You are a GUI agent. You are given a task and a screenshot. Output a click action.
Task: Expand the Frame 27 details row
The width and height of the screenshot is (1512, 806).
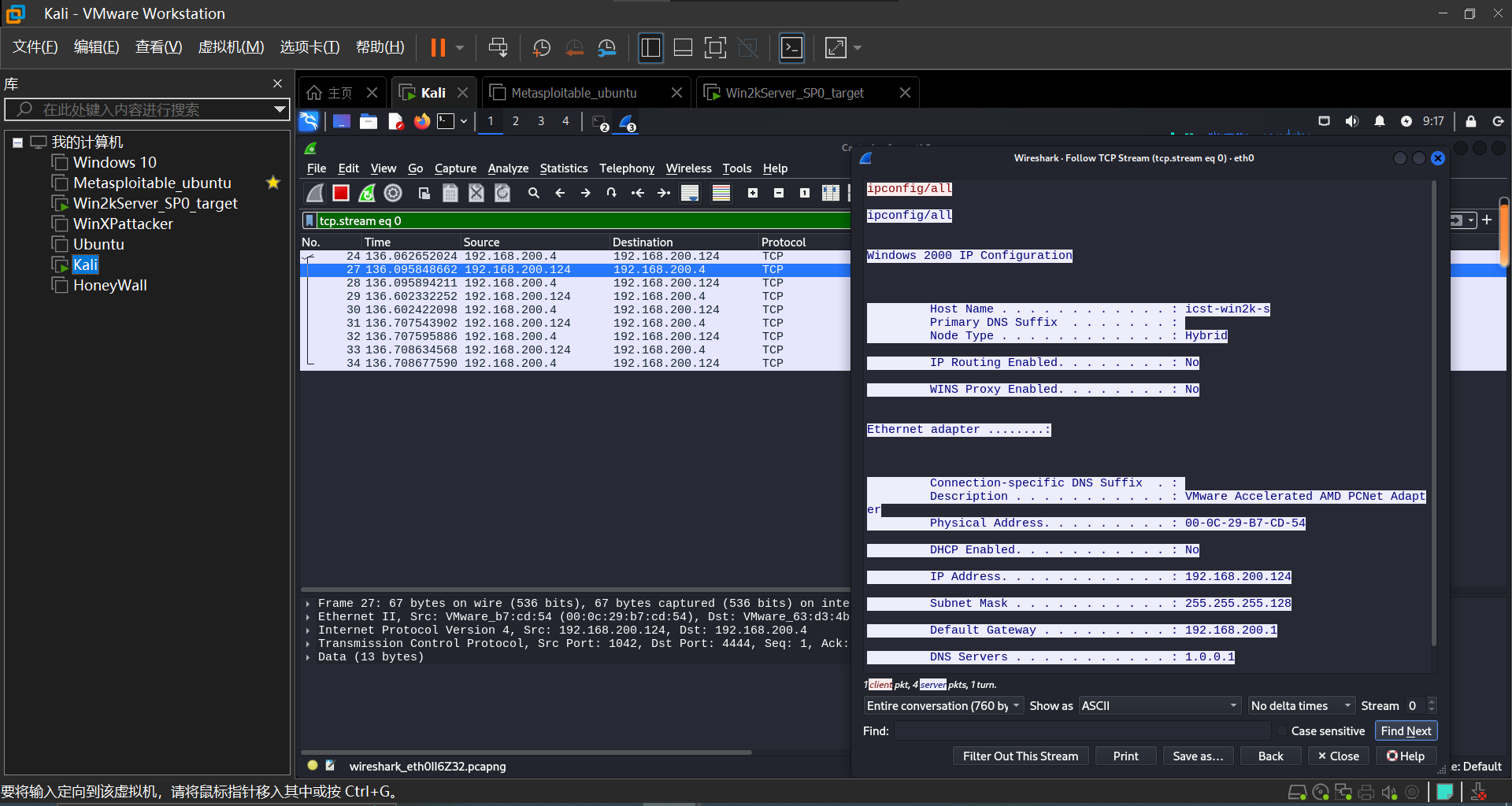tap(308, 604)
